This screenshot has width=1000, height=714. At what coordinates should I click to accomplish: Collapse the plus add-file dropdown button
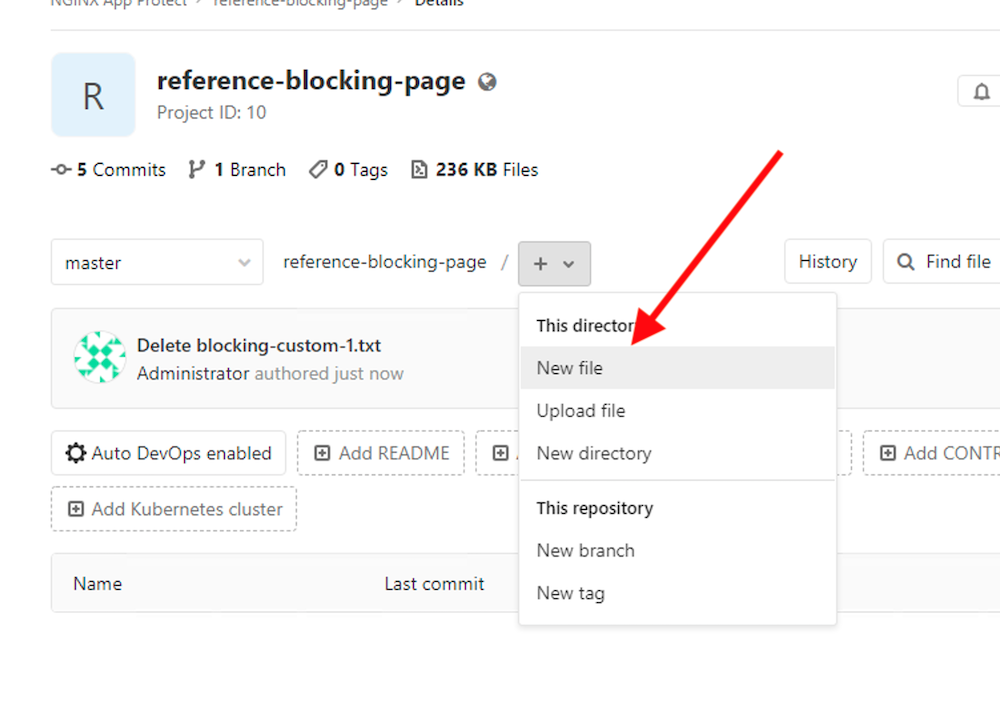(554, 263)
